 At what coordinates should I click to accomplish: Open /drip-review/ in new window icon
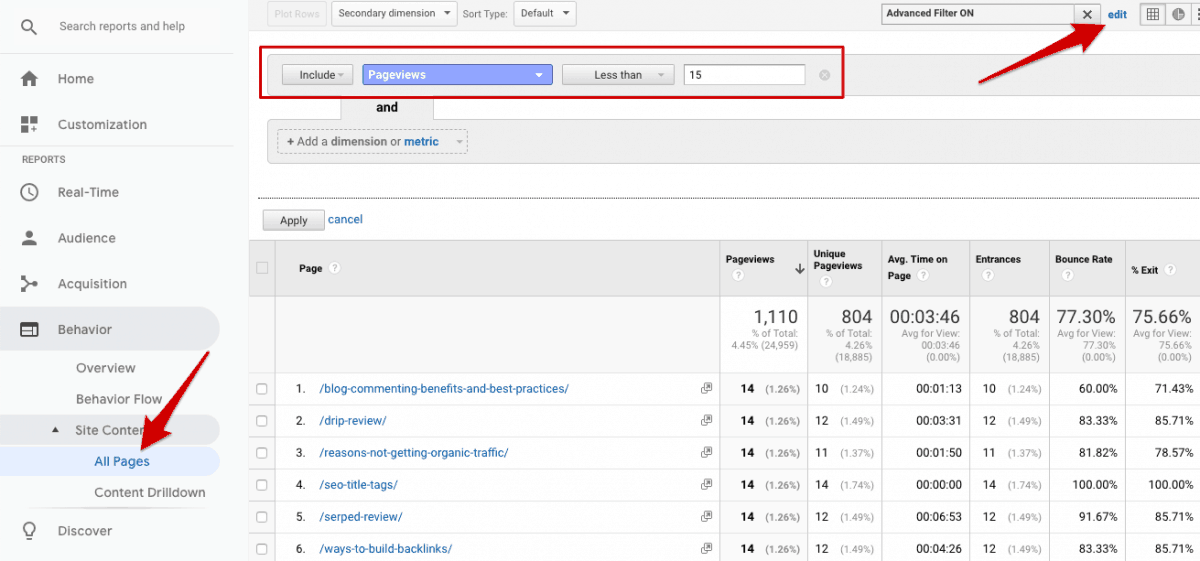coord(707,421)
